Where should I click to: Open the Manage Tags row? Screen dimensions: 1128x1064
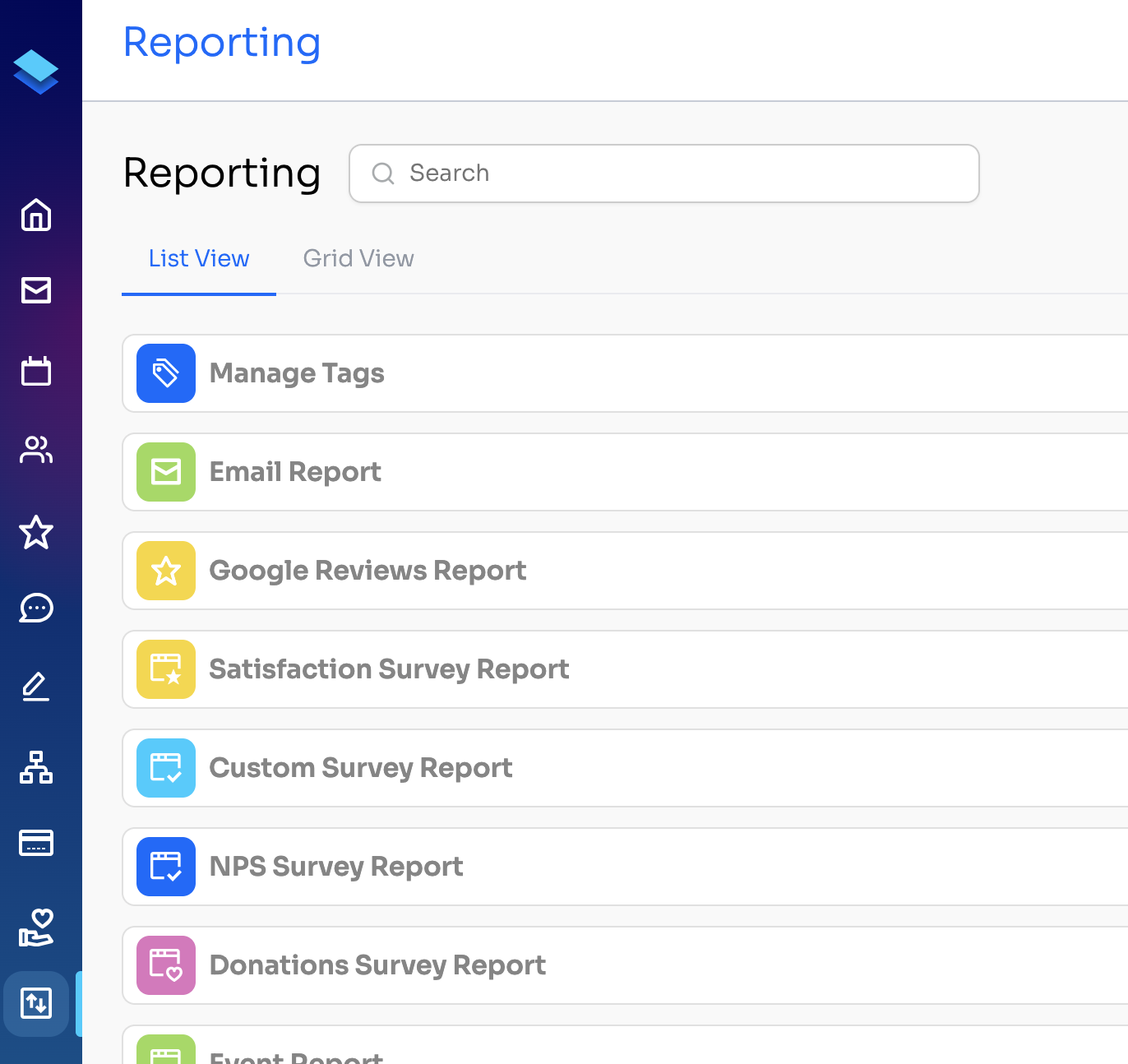click(x=625, y=373)
